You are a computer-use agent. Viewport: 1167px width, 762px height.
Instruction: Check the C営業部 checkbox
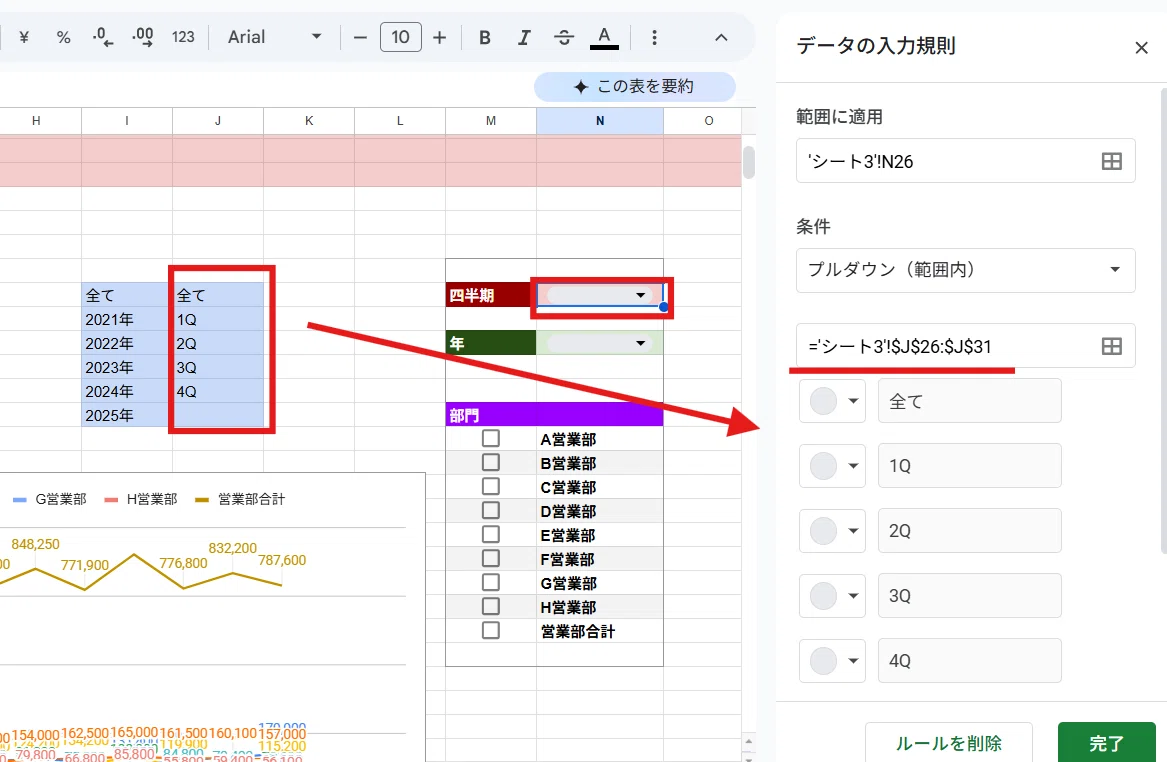click(490, 486)
